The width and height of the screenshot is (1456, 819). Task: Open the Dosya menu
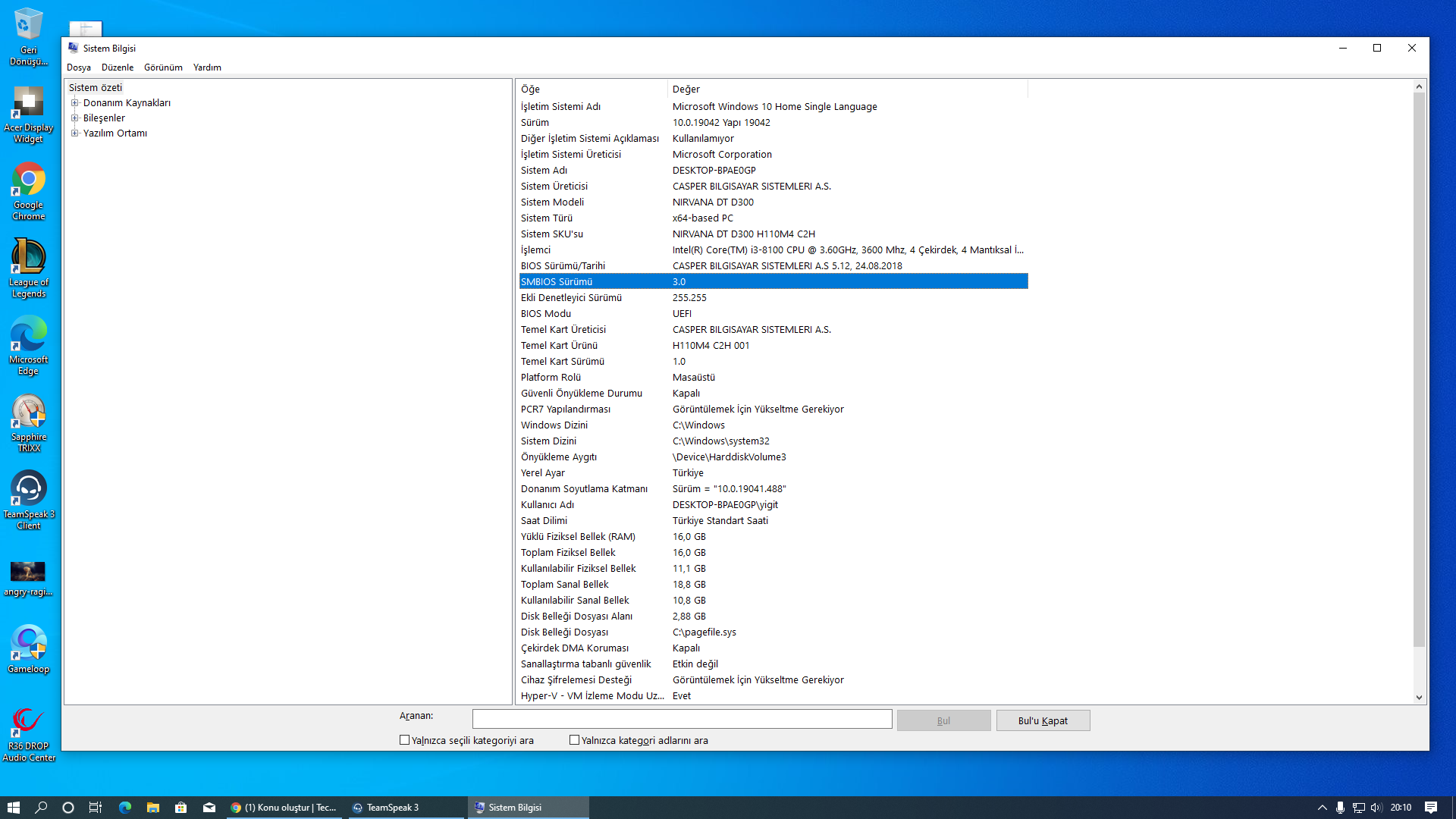[78, 67]
